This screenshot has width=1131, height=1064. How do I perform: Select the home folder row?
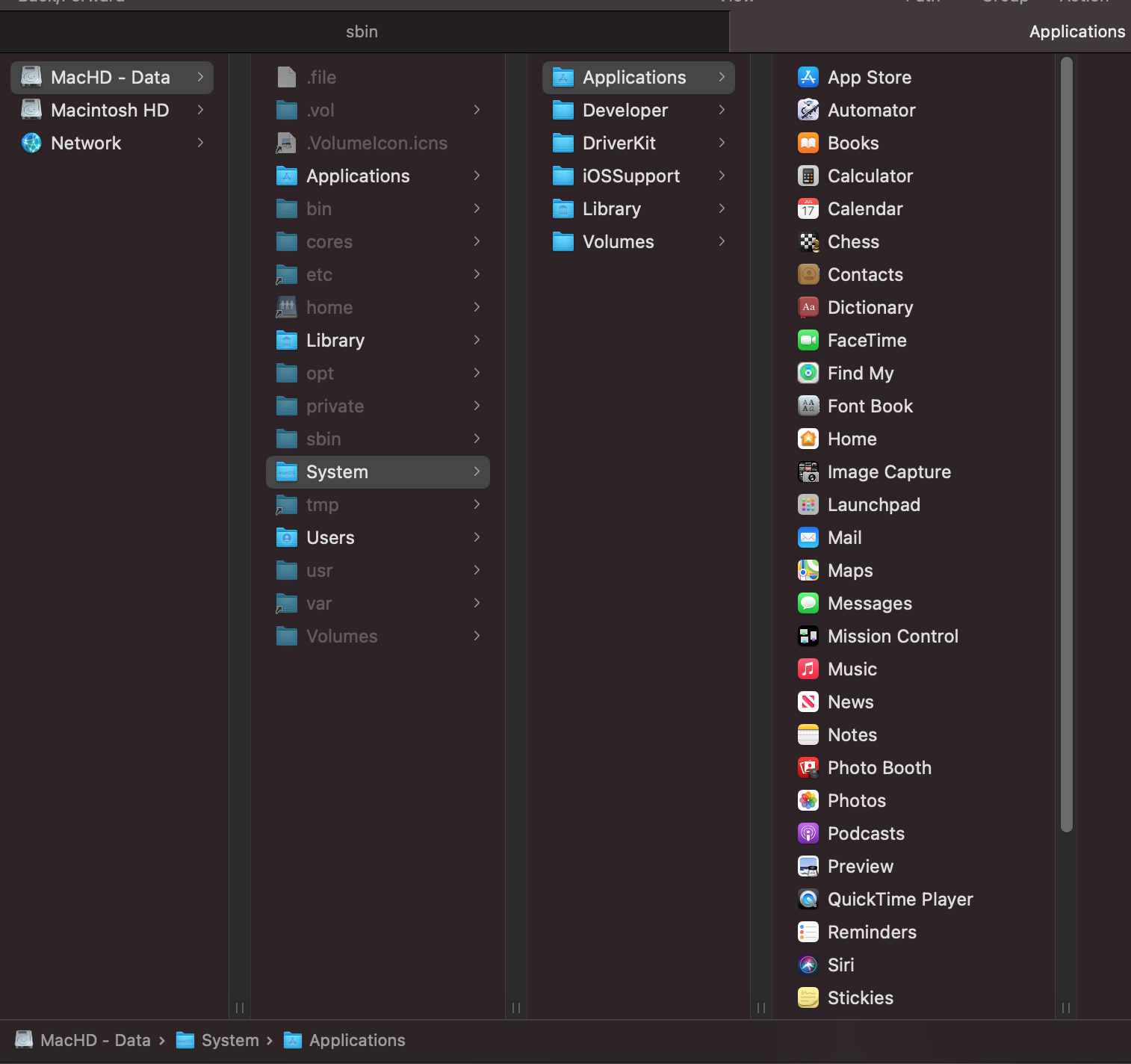pyautogui.click(x=378, y=307)
